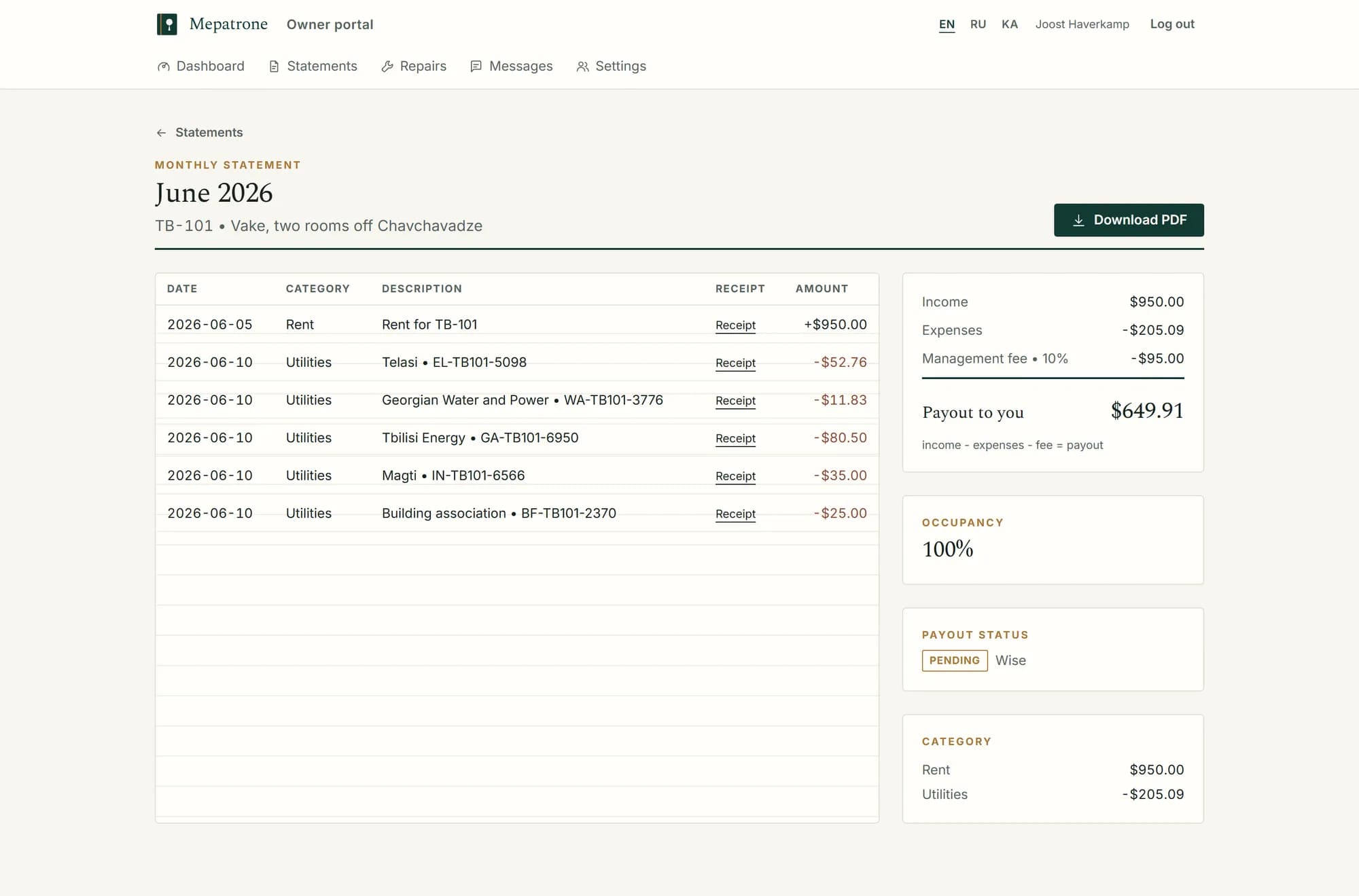Click the CATEGORY column header in the table
This screenshot has height=896, width=1359.
pos(317,289)
